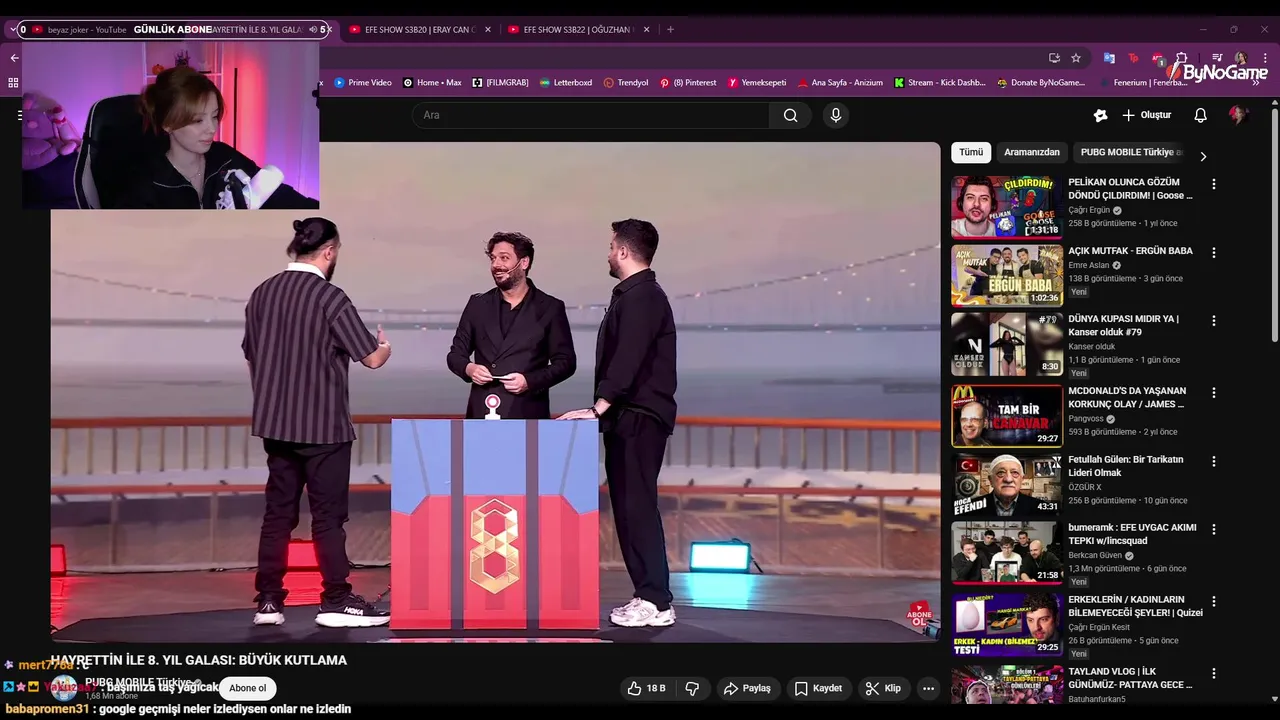Image resolution: width=1280 pixels, height=720 pixels.
Task: Open Oluştur create menu
Action: tap(1146, 115)
